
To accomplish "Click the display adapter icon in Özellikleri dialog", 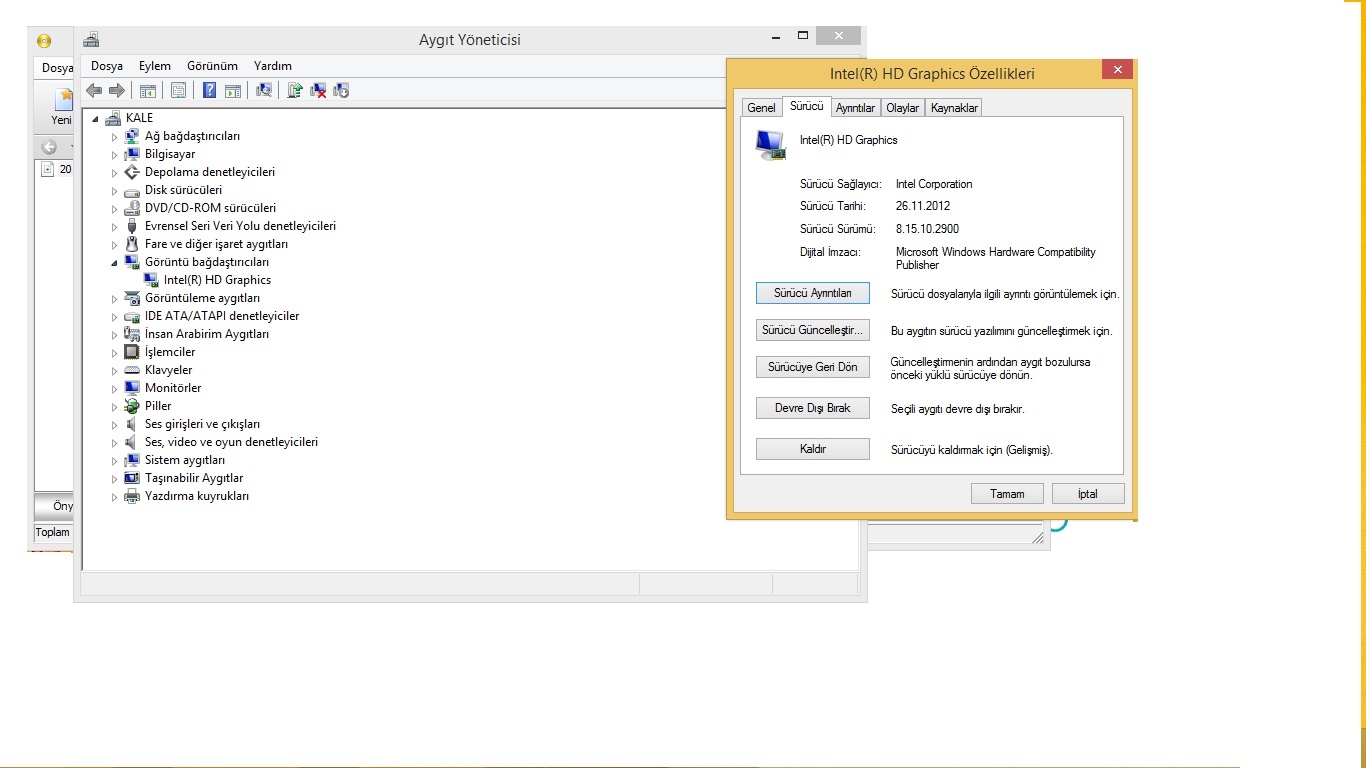I will (x=770, y=145).
